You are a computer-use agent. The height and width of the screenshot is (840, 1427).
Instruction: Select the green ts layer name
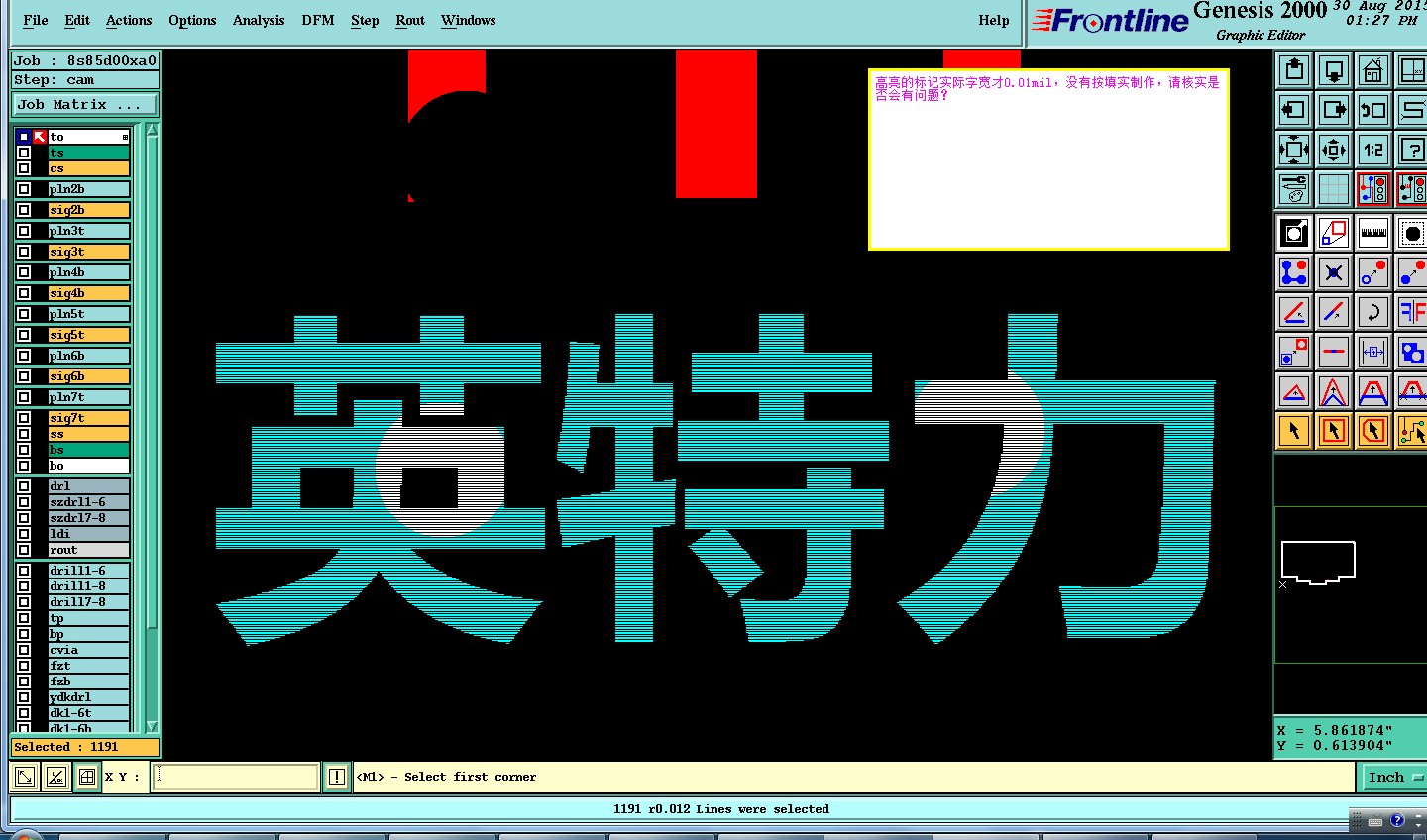pyautogui.click(x=89, y=153)
